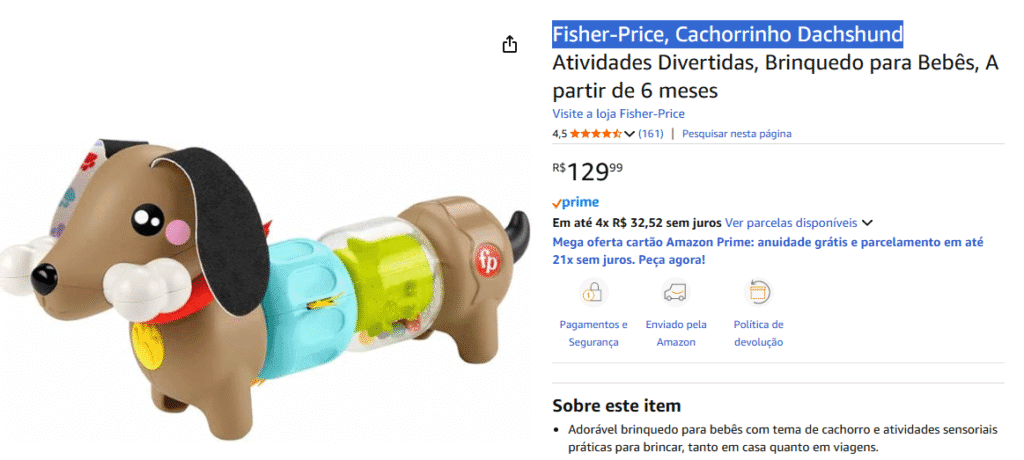Viewport: 1024px width, 460px height.
Task: Click the share icon above the product image
Action: pyautogui.click(x=510, y=44)
